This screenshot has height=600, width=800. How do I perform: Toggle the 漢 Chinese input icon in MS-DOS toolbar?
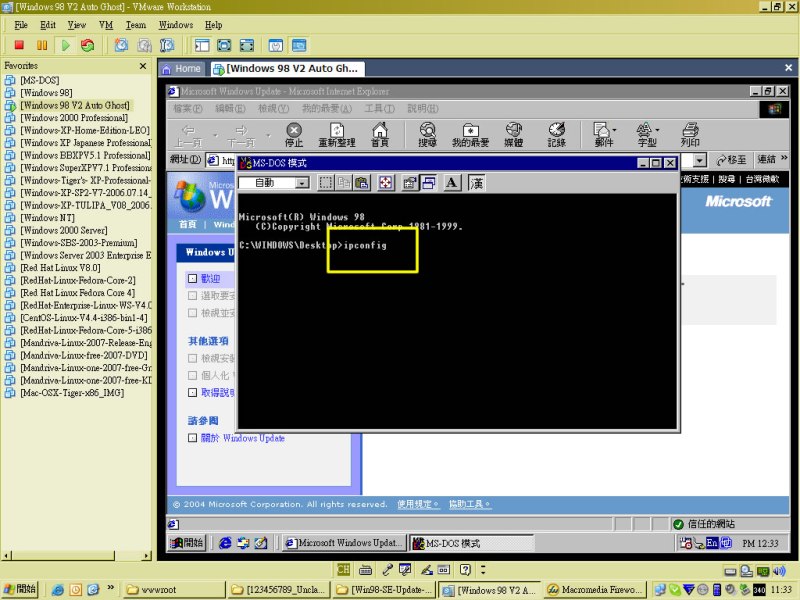click(477, 183)
